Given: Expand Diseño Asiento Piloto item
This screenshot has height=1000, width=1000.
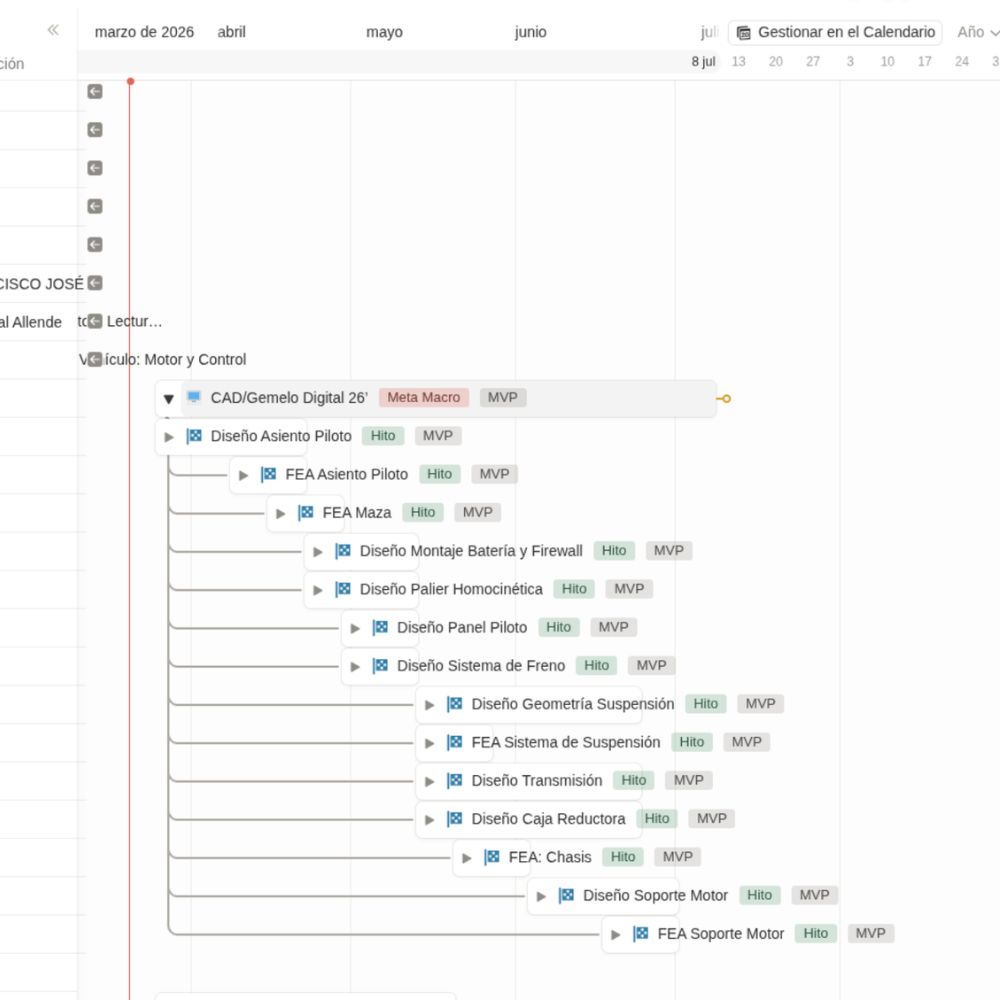Looking at the screenshot, I should tap(169, 436).
